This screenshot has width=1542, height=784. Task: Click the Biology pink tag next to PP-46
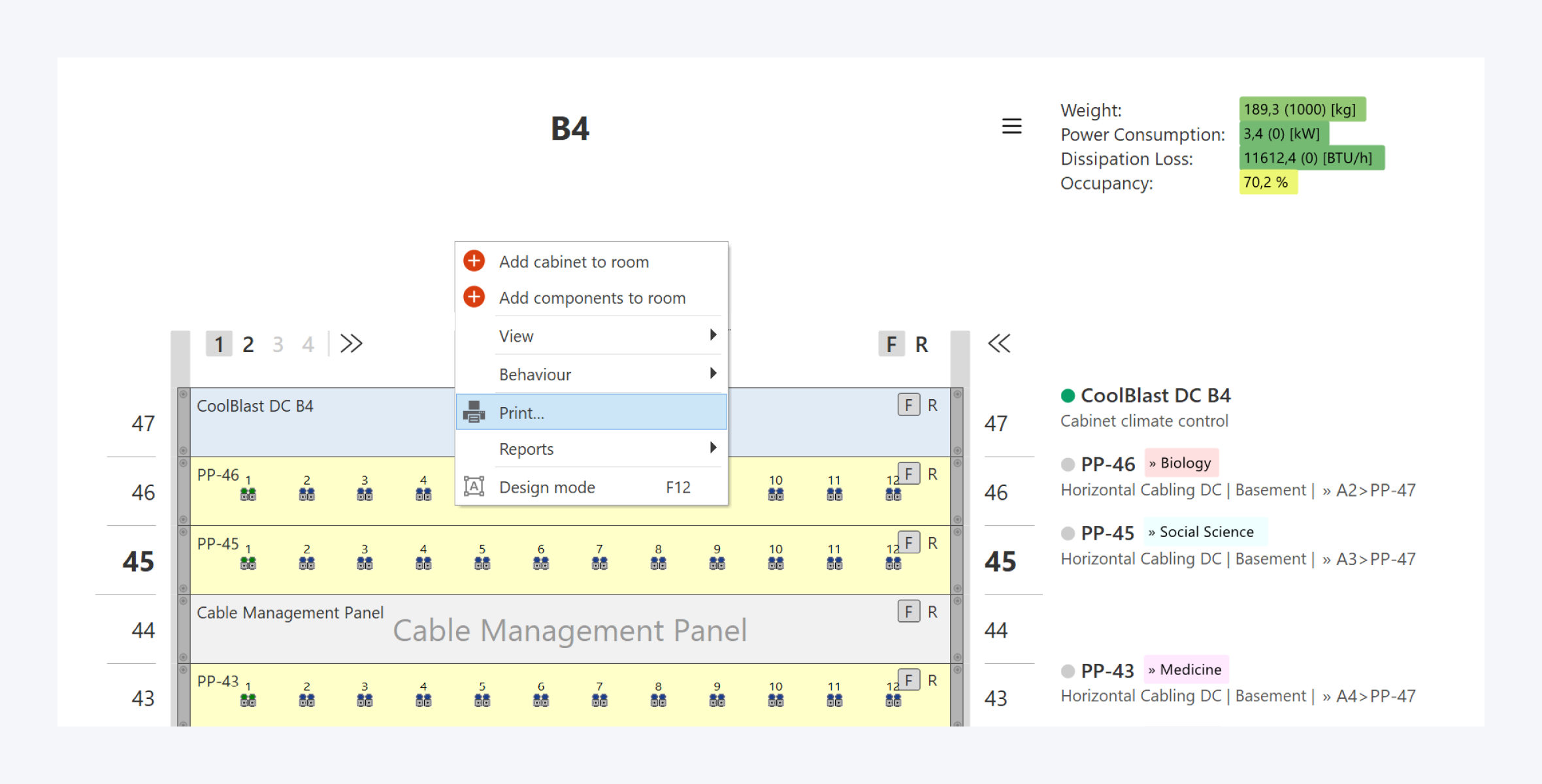(x=1181, y=463)
